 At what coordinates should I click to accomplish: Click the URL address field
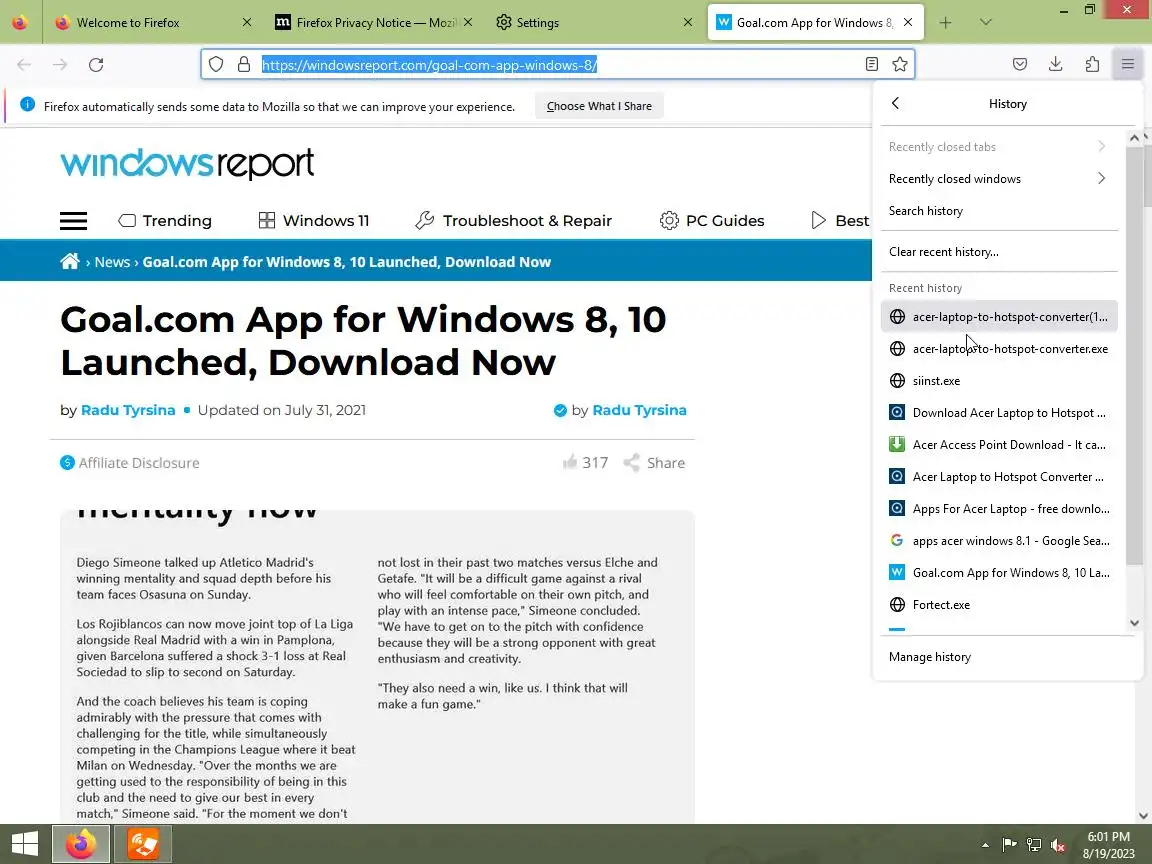(558, 65)
